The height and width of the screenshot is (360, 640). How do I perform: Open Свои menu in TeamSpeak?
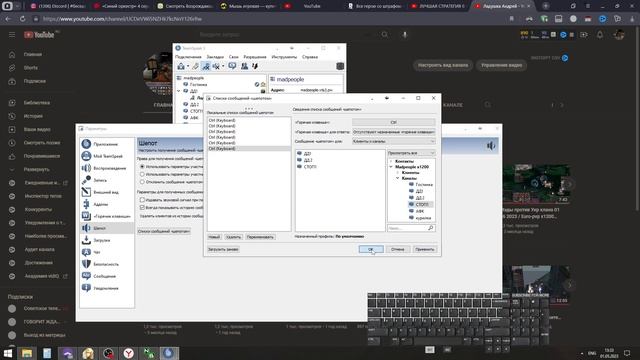(233, 57)
